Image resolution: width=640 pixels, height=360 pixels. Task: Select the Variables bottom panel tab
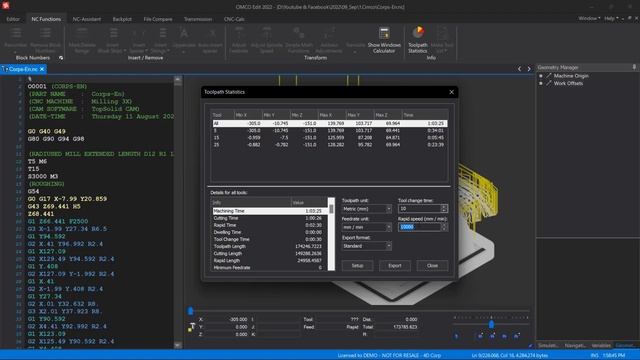click(x=601, y=345)
